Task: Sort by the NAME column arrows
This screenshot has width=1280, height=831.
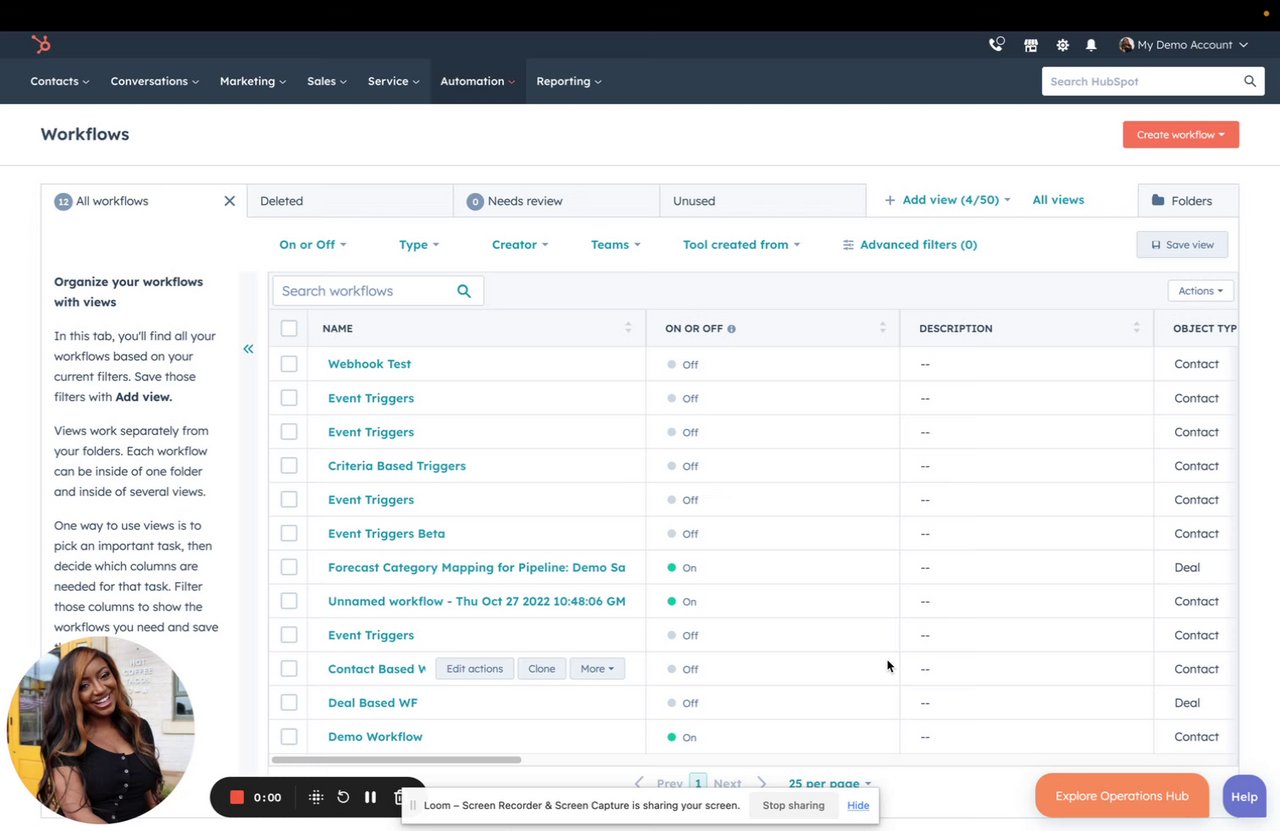Action: (x=628, y=328)
